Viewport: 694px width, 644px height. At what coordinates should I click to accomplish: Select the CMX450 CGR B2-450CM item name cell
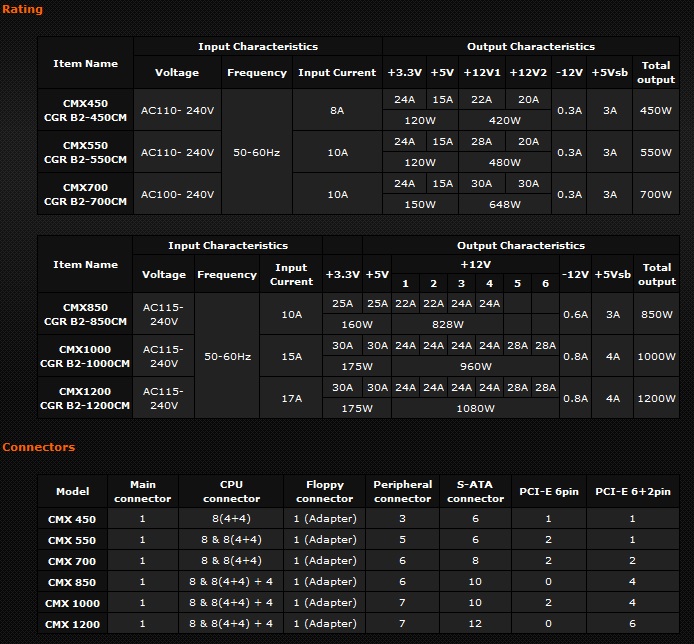[x=85, y=110]
